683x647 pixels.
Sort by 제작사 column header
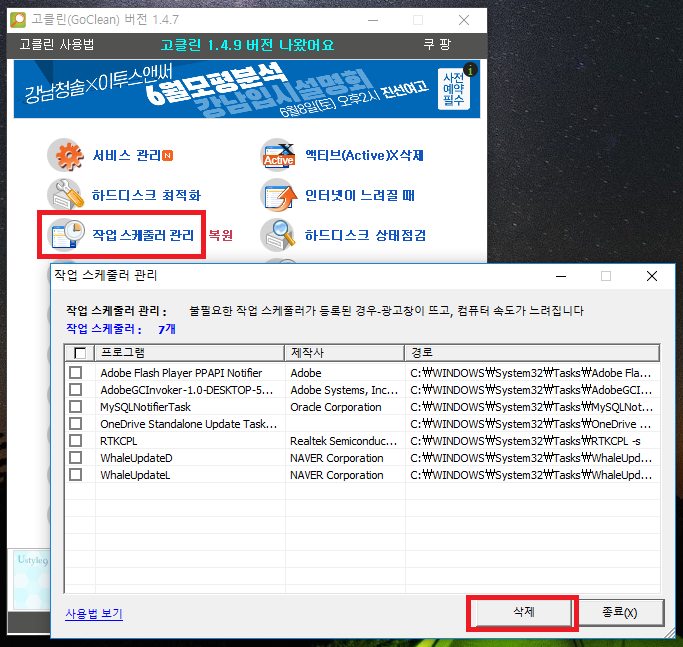pos(345,353)
